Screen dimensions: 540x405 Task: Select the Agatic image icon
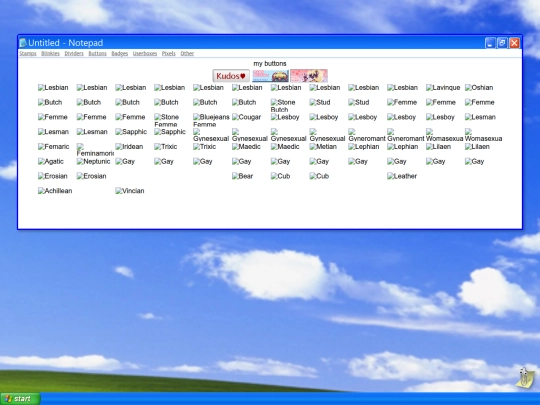click(51, 162)
